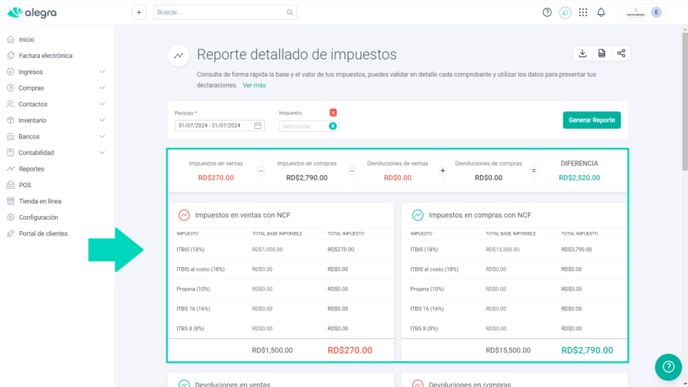Screen dimensions: 688x387
Task: Open the chat assistant icon in header
Action: click(x=565, y=12)
